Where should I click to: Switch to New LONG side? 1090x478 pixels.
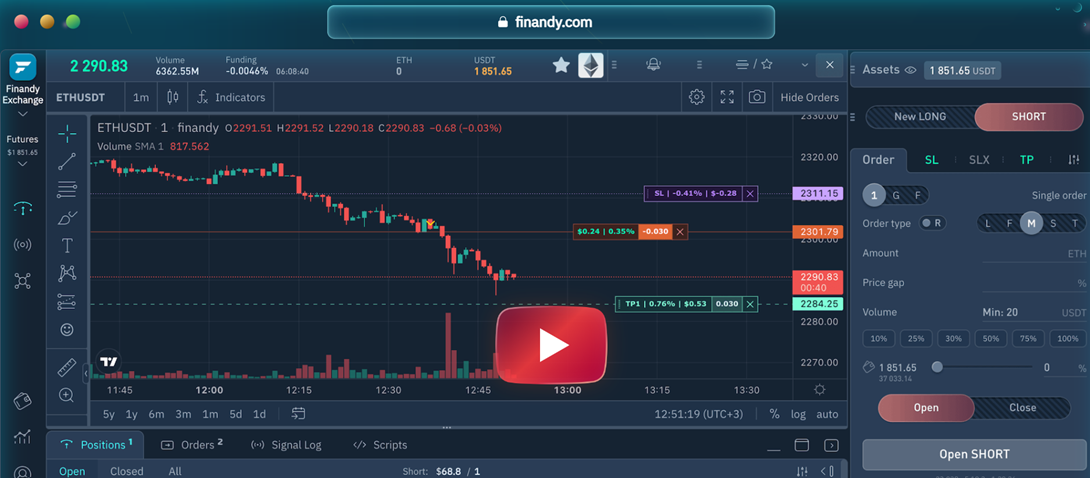pos(920,117)
